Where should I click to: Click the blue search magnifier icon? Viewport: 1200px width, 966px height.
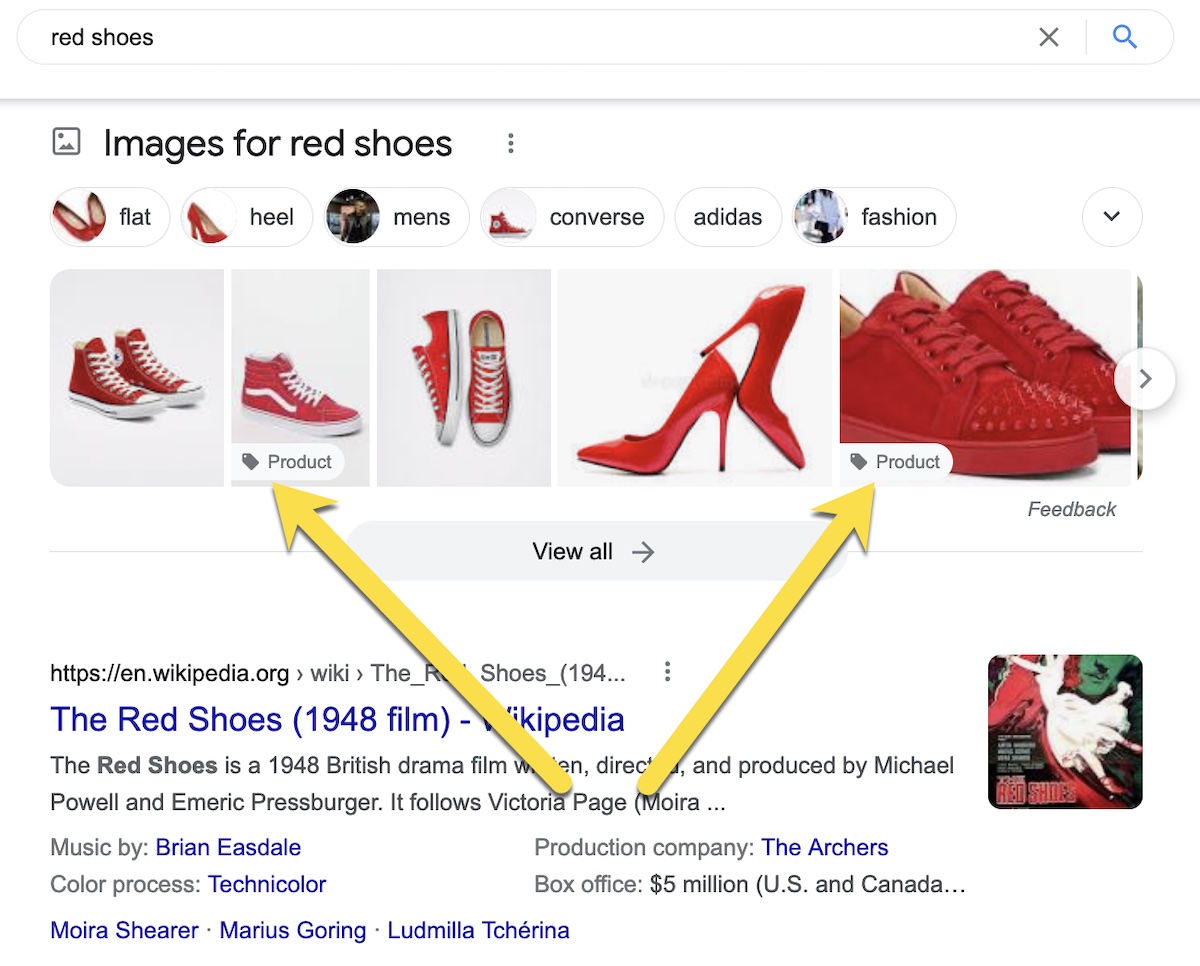click(x=1125, y=38)
